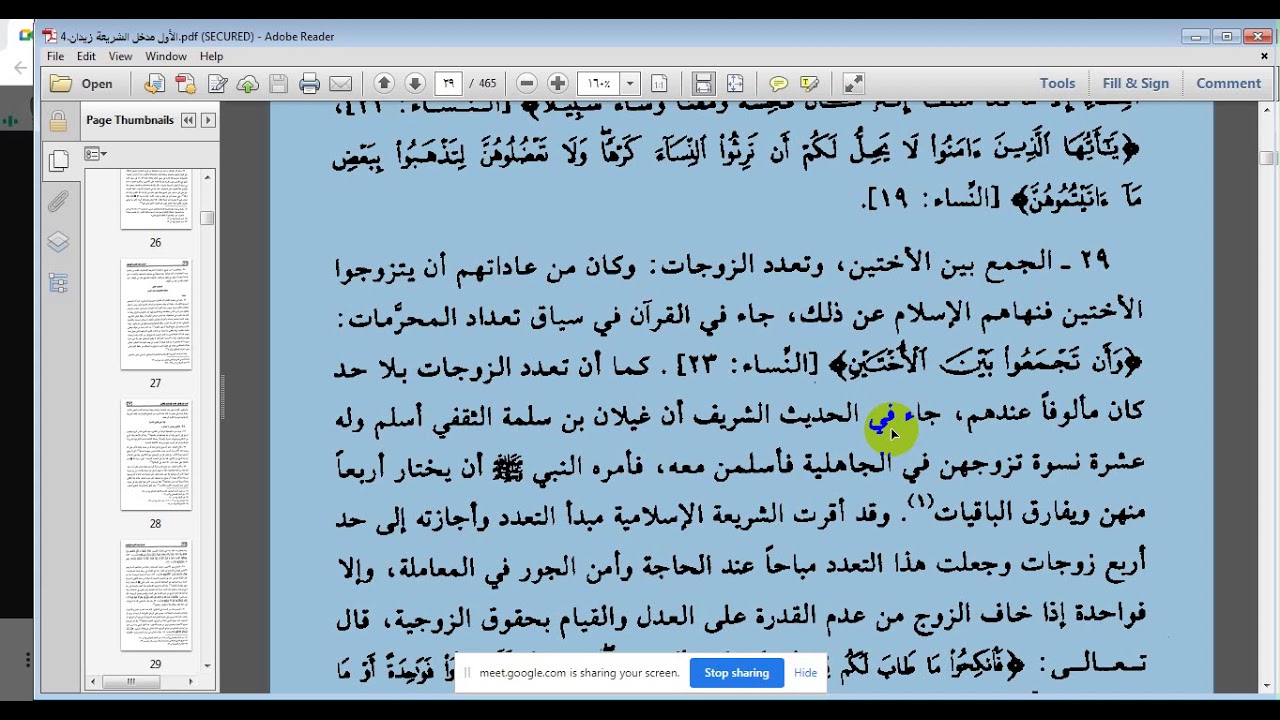This screenshot has width=1280, height=720.
Task: Click the Save floppy disk icon
Action: click(279, 84)
